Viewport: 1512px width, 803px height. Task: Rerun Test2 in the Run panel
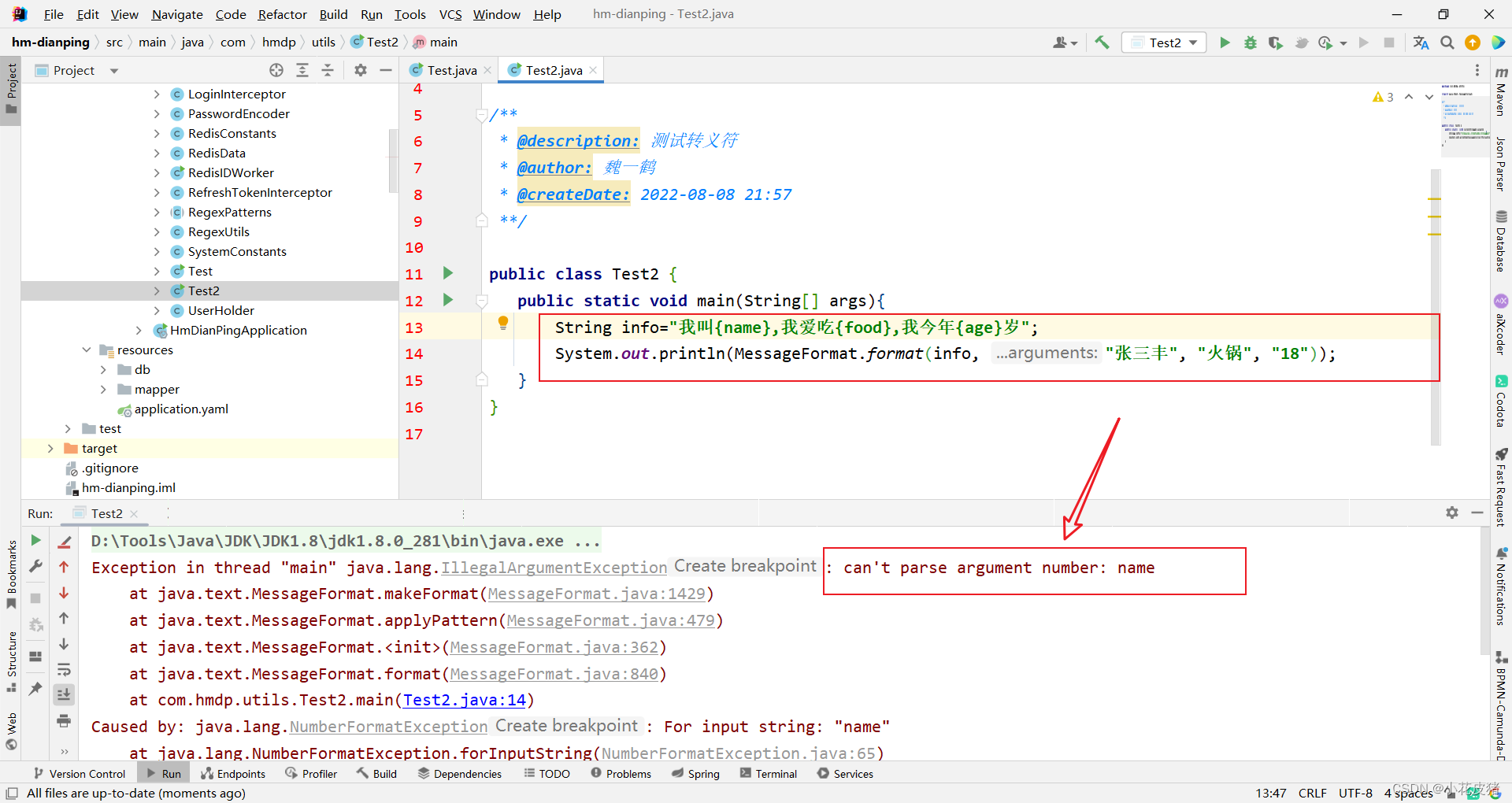pos(35,540)
